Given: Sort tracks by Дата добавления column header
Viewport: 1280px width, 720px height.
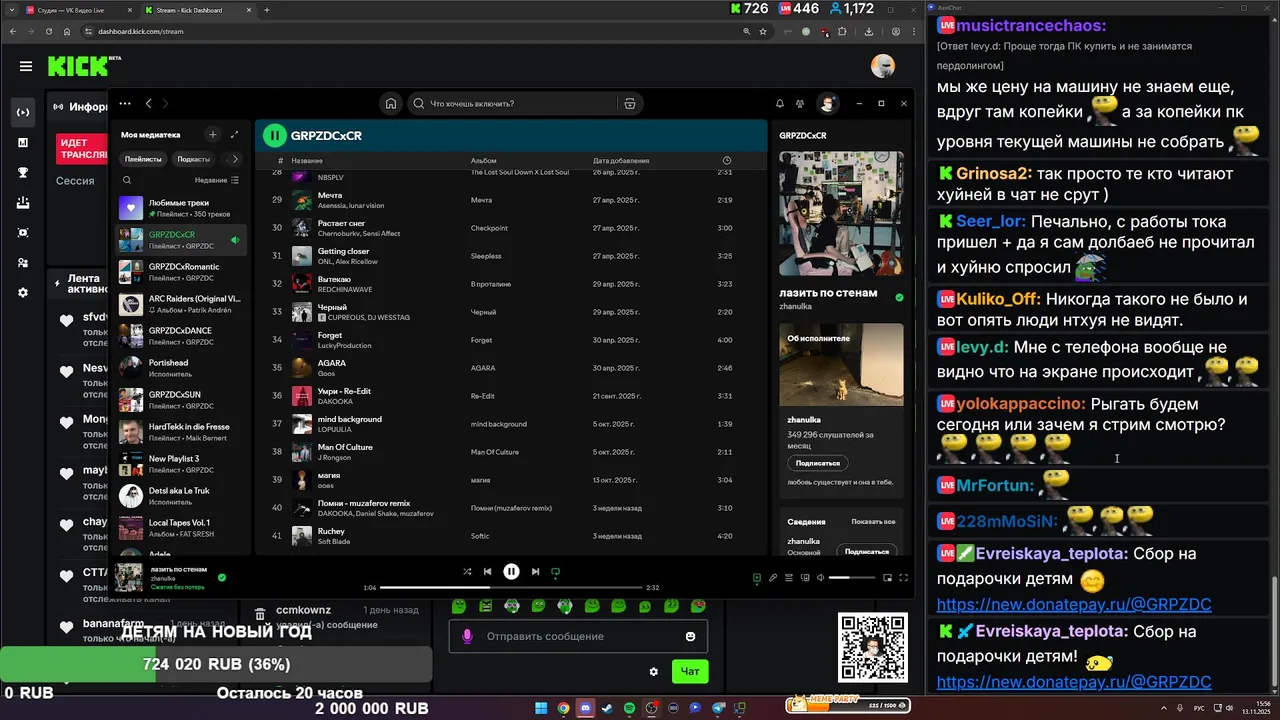Looking at the screenshot, I should pos(621,160).
